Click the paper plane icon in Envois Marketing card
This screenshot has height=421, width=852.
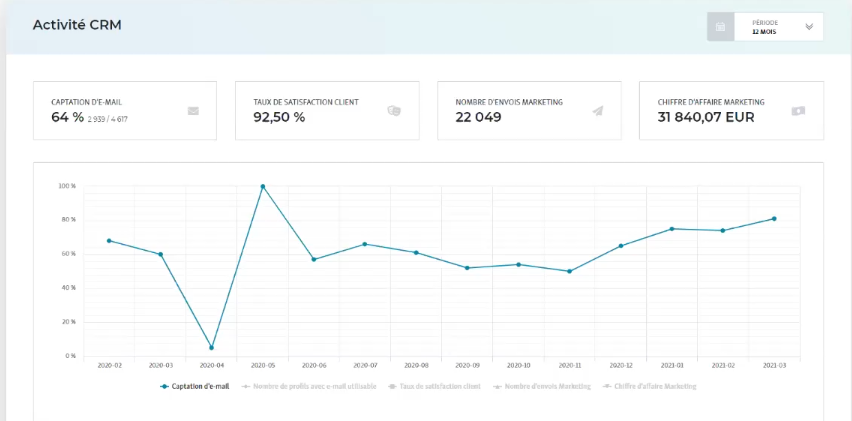pos(597,111)
